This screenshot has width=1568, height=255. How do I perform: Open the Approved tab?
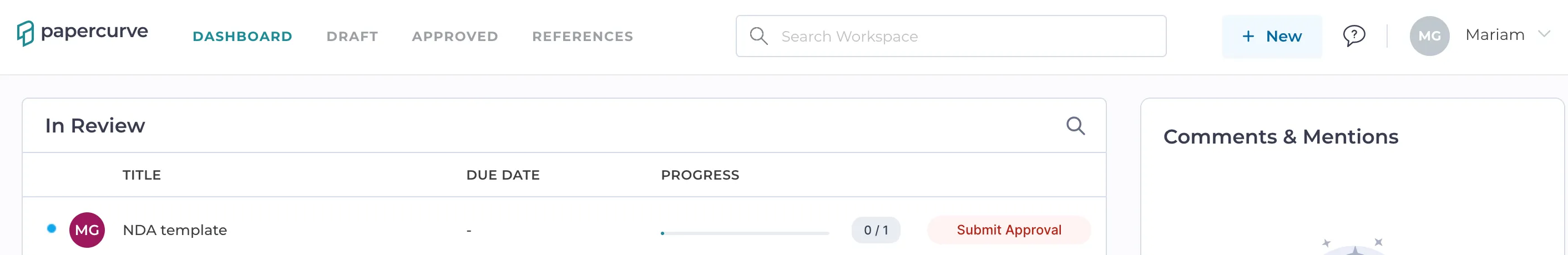point(454,37)
